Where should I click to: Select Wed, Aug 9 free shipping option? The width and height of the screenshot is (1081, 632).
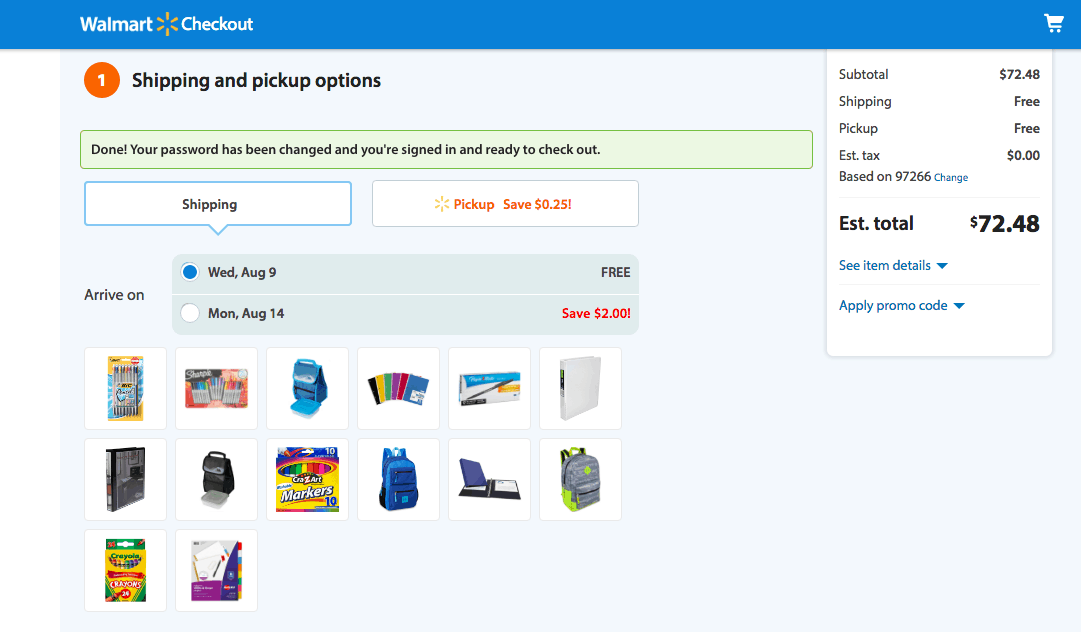tap(189, 271)
